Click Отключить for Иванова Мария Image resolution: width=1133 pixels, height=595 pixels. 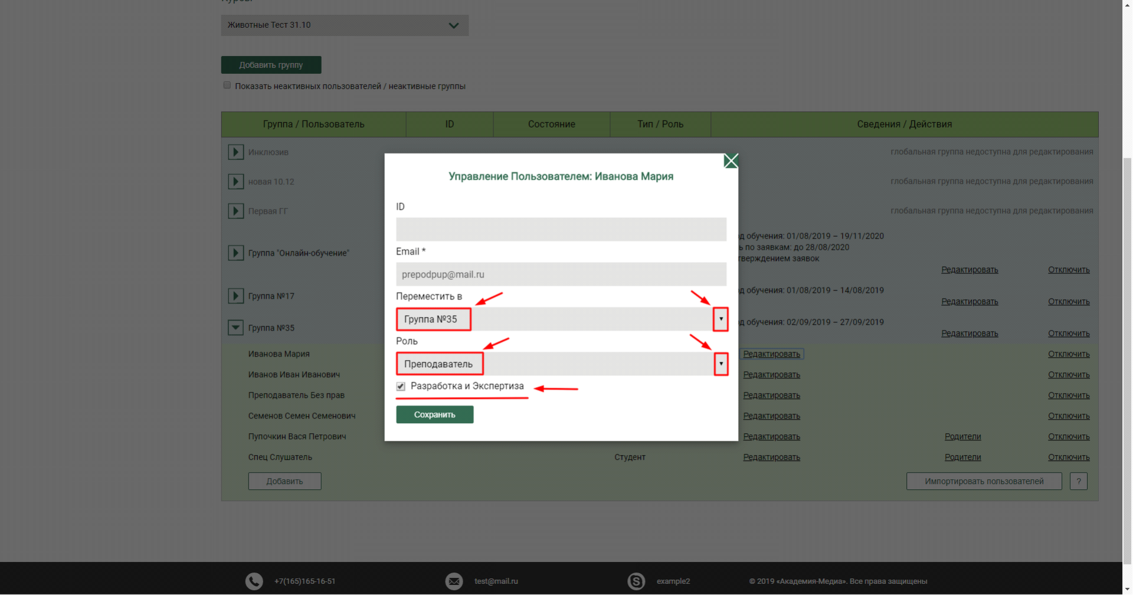[x=1069, y=354]
